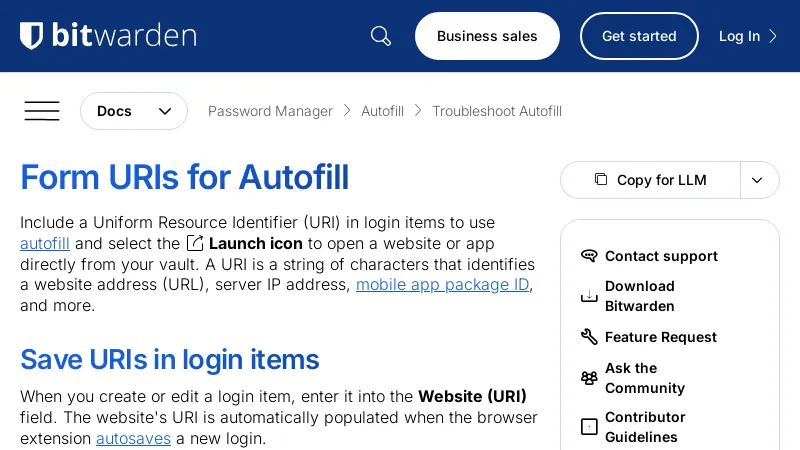Select the Autofill breadcrumb
Image resolution: width=800 pixels, height=450 pixels.
click(382, 111)
